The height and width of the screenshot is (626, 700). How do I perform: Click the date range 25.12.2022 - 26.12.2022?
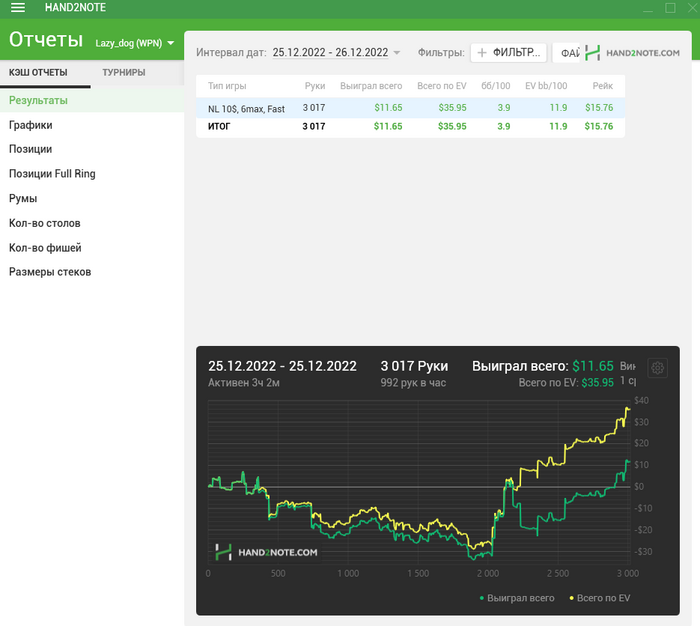tap(330, 53)
